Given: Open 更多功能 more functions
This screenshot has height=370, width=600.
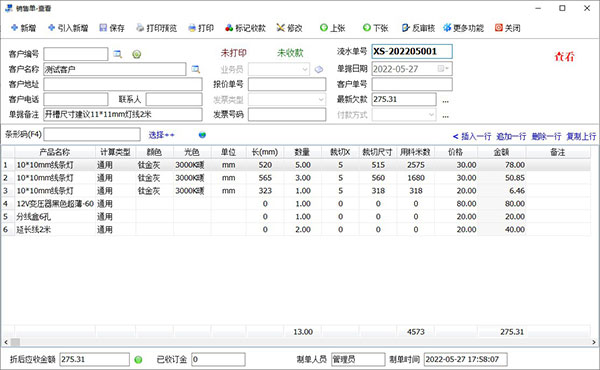Looking at the screenshot, I should coord(463,28).
